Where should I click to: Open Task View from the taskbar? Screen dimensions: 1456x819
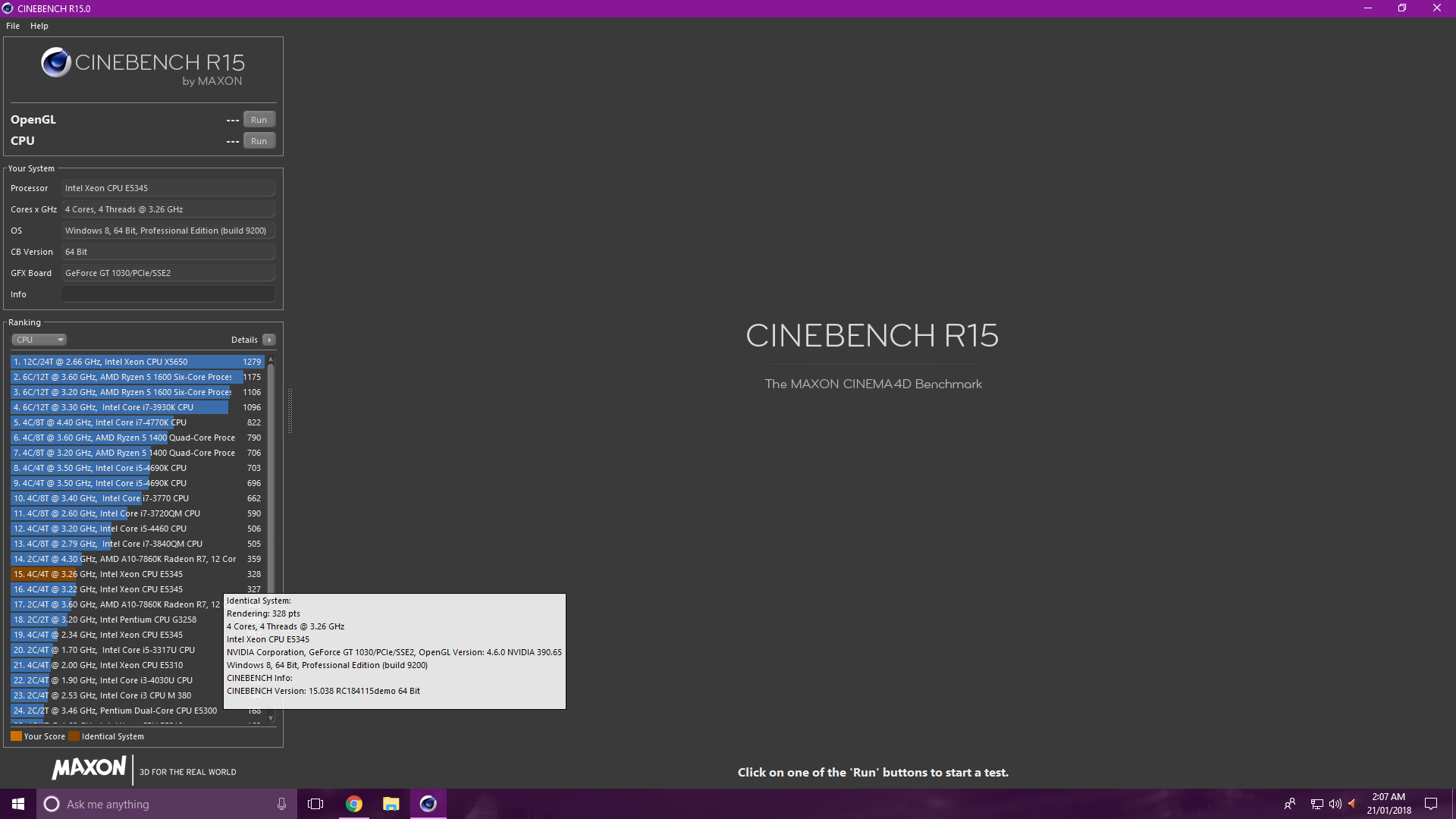point(315,804)
